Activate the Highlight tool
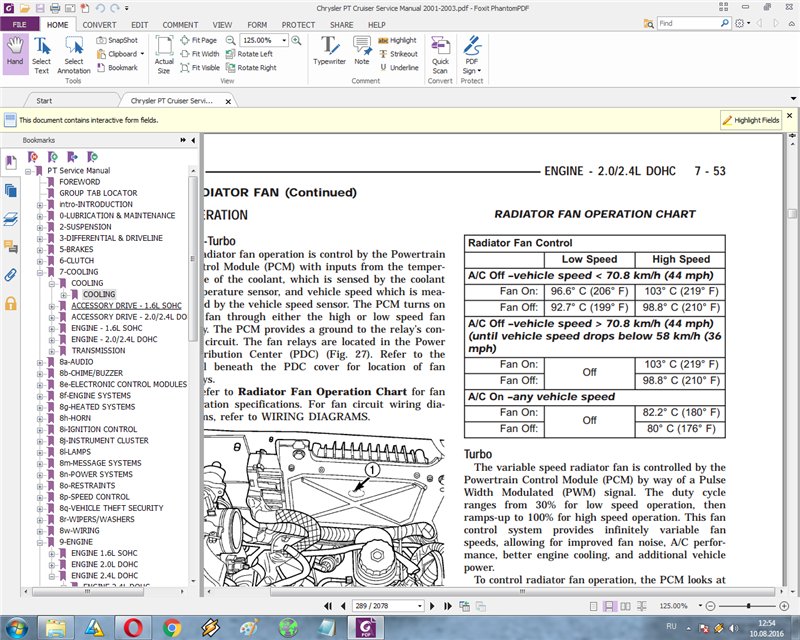The width and height of the screenshot is (800, 640). coord(397,40)
